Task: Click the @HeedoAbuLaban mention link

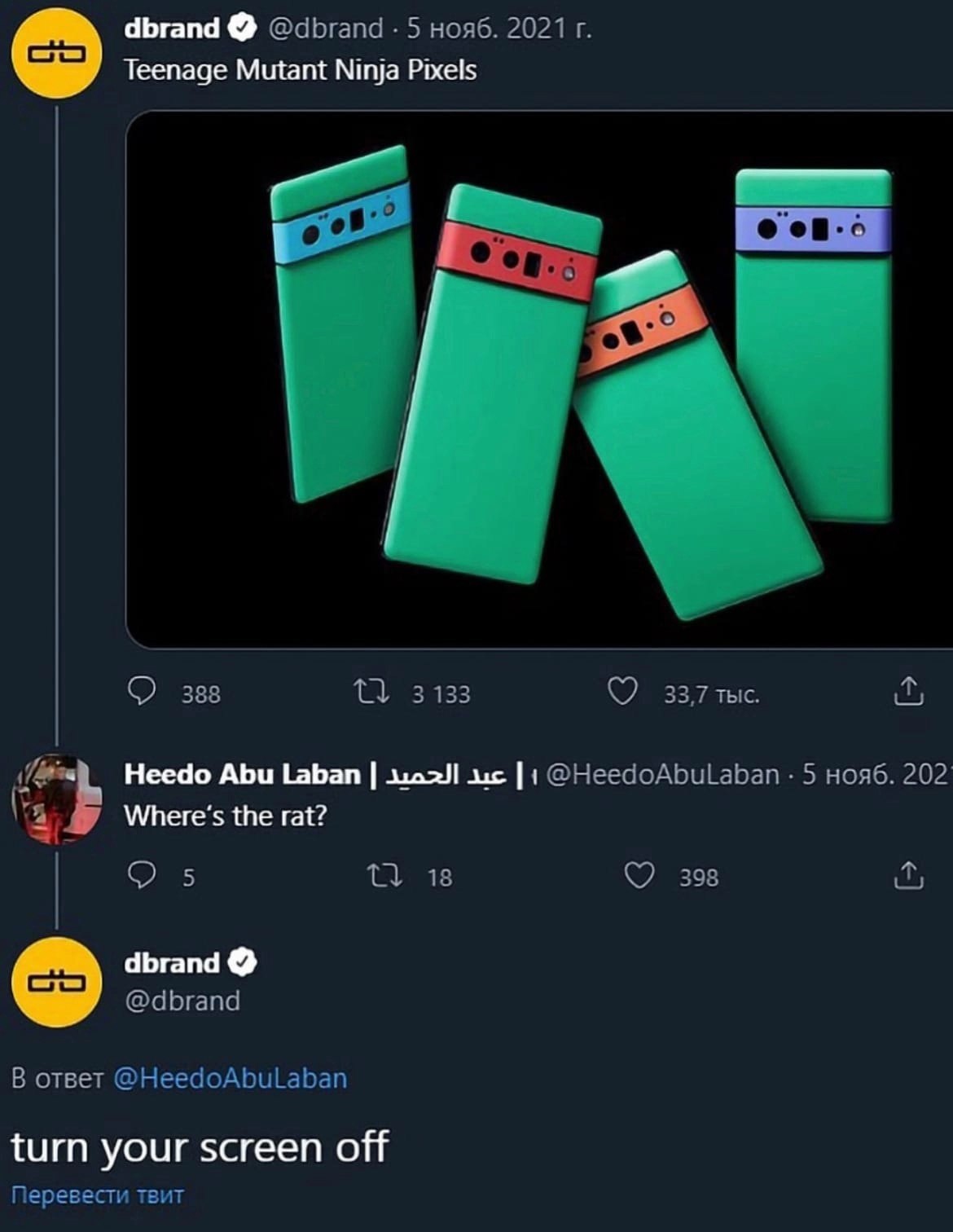Action: (x=231, y=1078)
